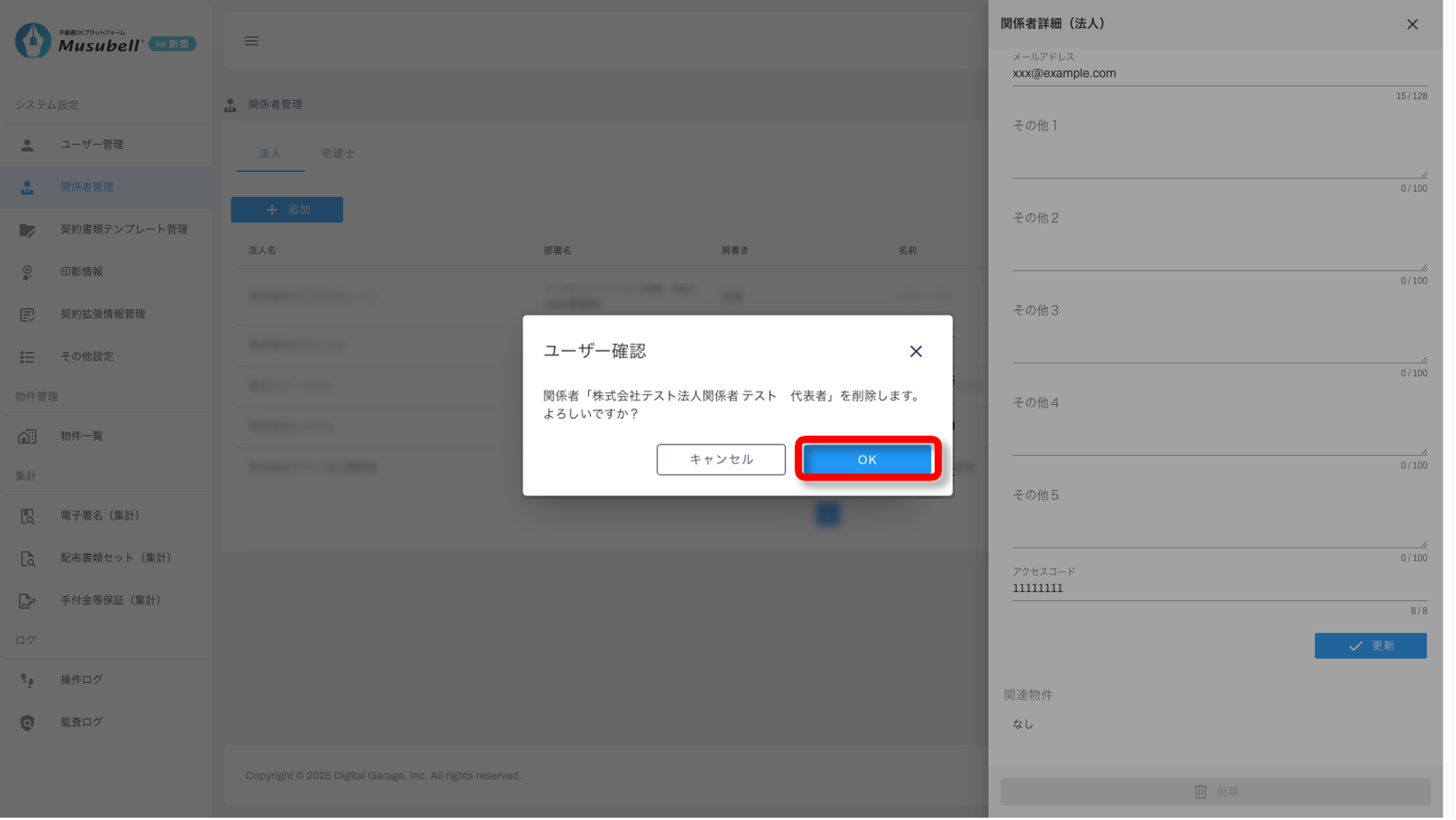The image size is (1456, 820).
Task: Focus the メールアドレス input field
Action: (x=1219, y=73)
